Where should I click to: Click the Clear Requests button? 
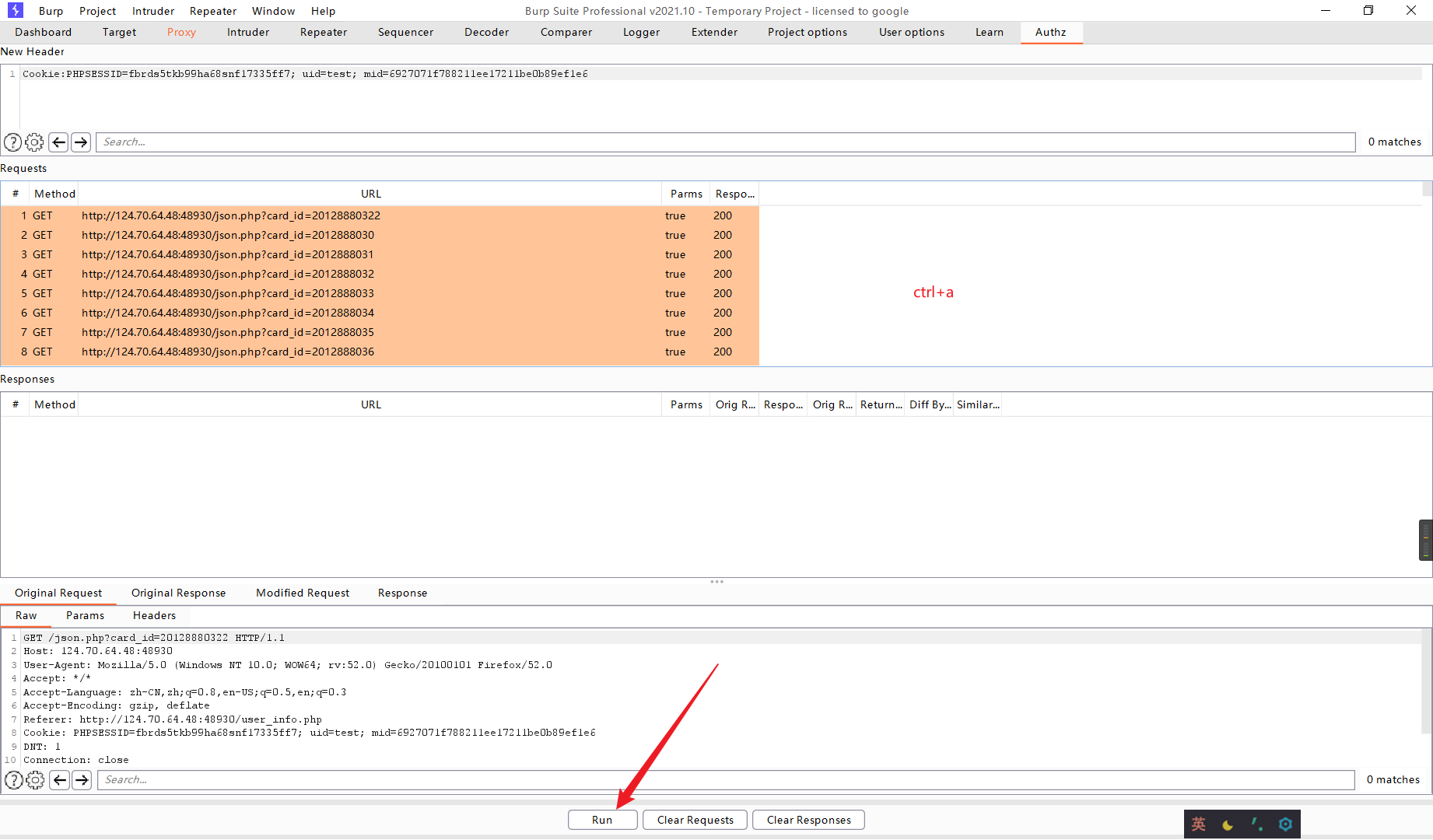point(695,820)
